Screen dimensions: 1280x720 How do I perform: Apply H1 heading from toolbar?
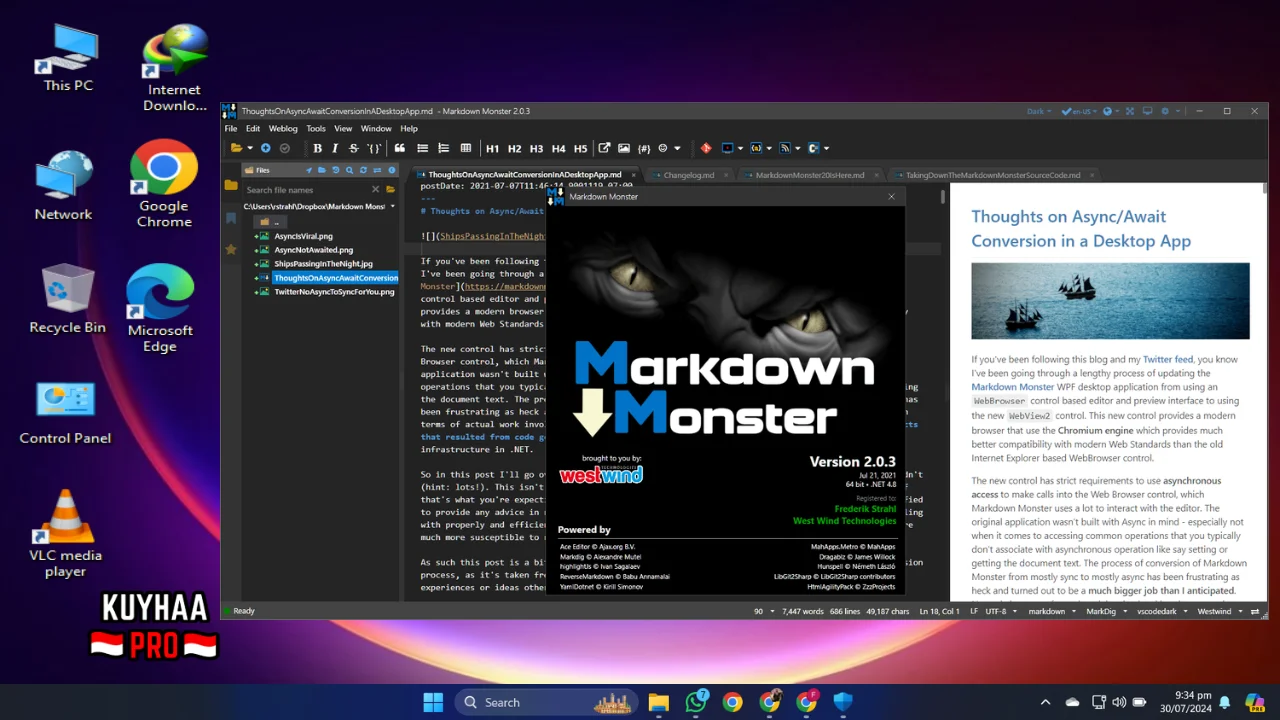point(492,148)
